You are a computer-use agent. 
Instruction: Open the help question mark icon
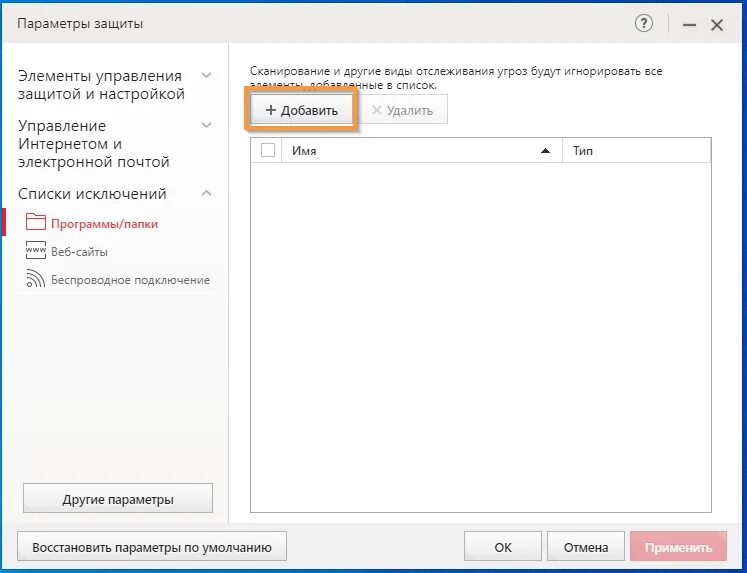pyautogui.click(x=644, y=23)
